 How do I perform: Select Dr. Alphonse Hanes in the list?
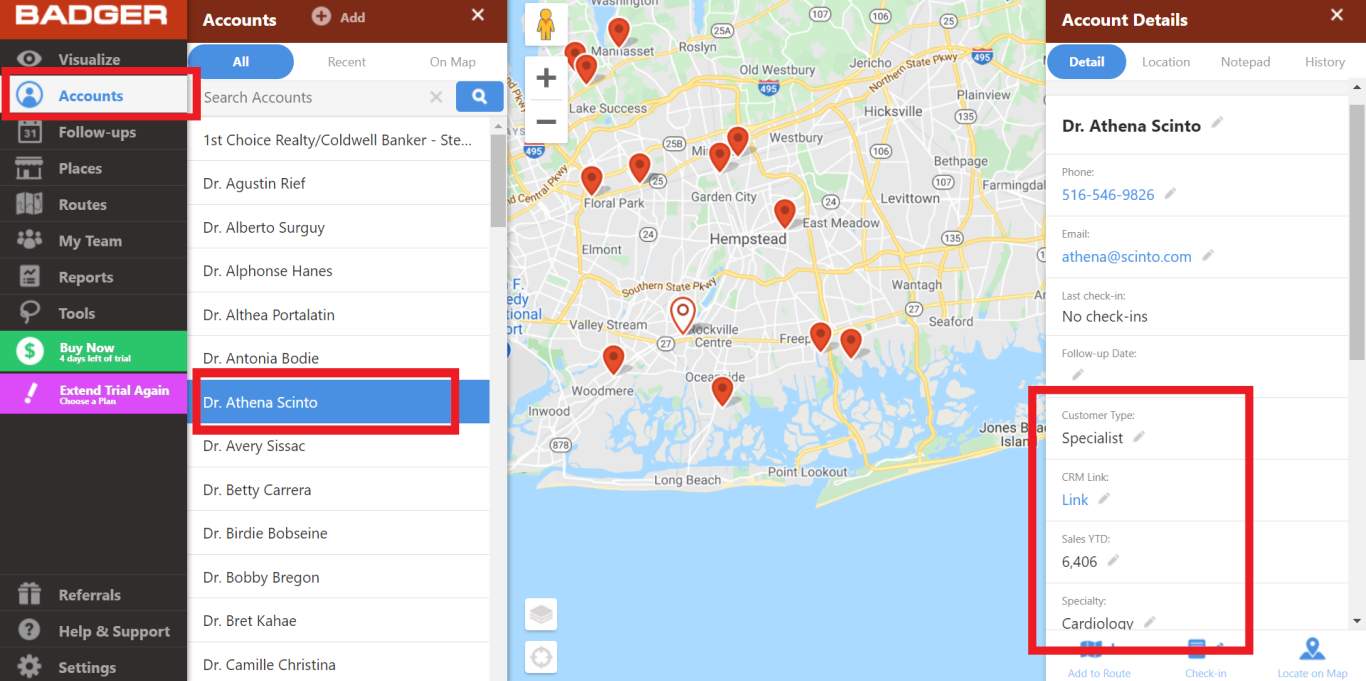339,271
